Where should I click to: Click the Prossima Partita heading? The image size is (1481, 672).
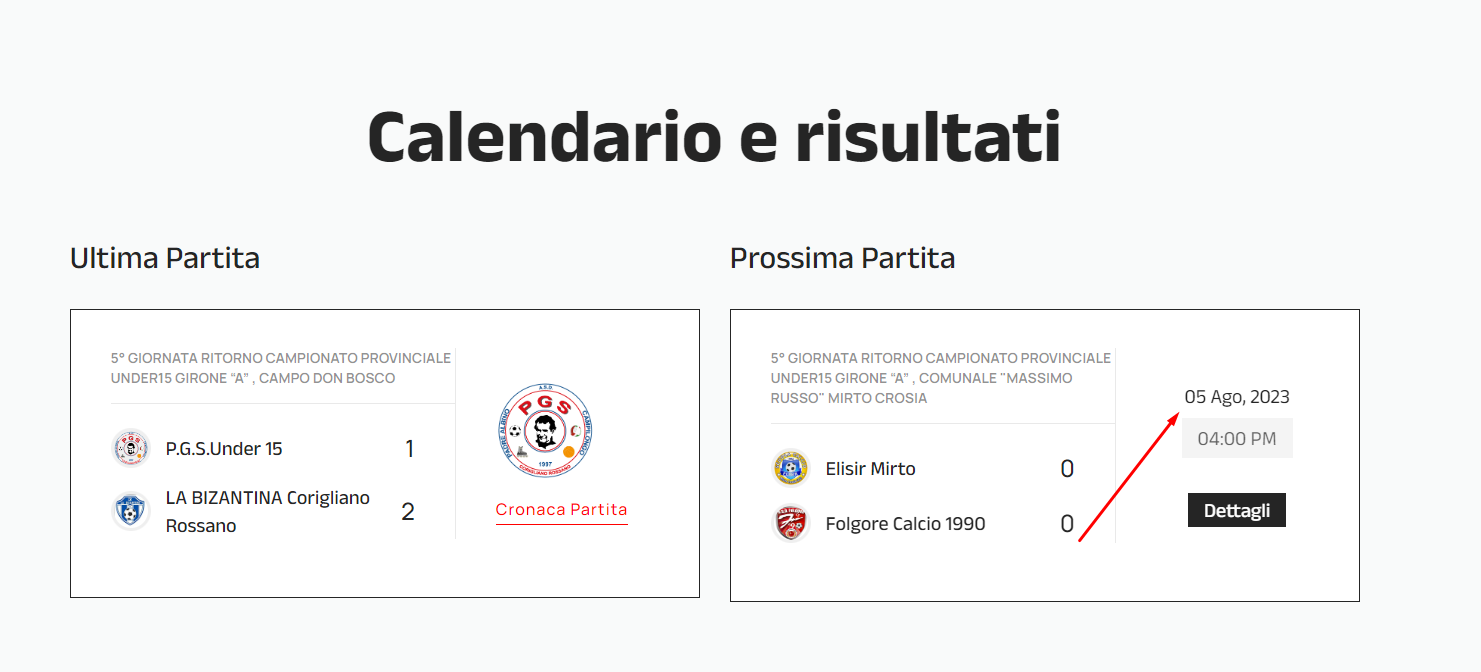[842, 258]
